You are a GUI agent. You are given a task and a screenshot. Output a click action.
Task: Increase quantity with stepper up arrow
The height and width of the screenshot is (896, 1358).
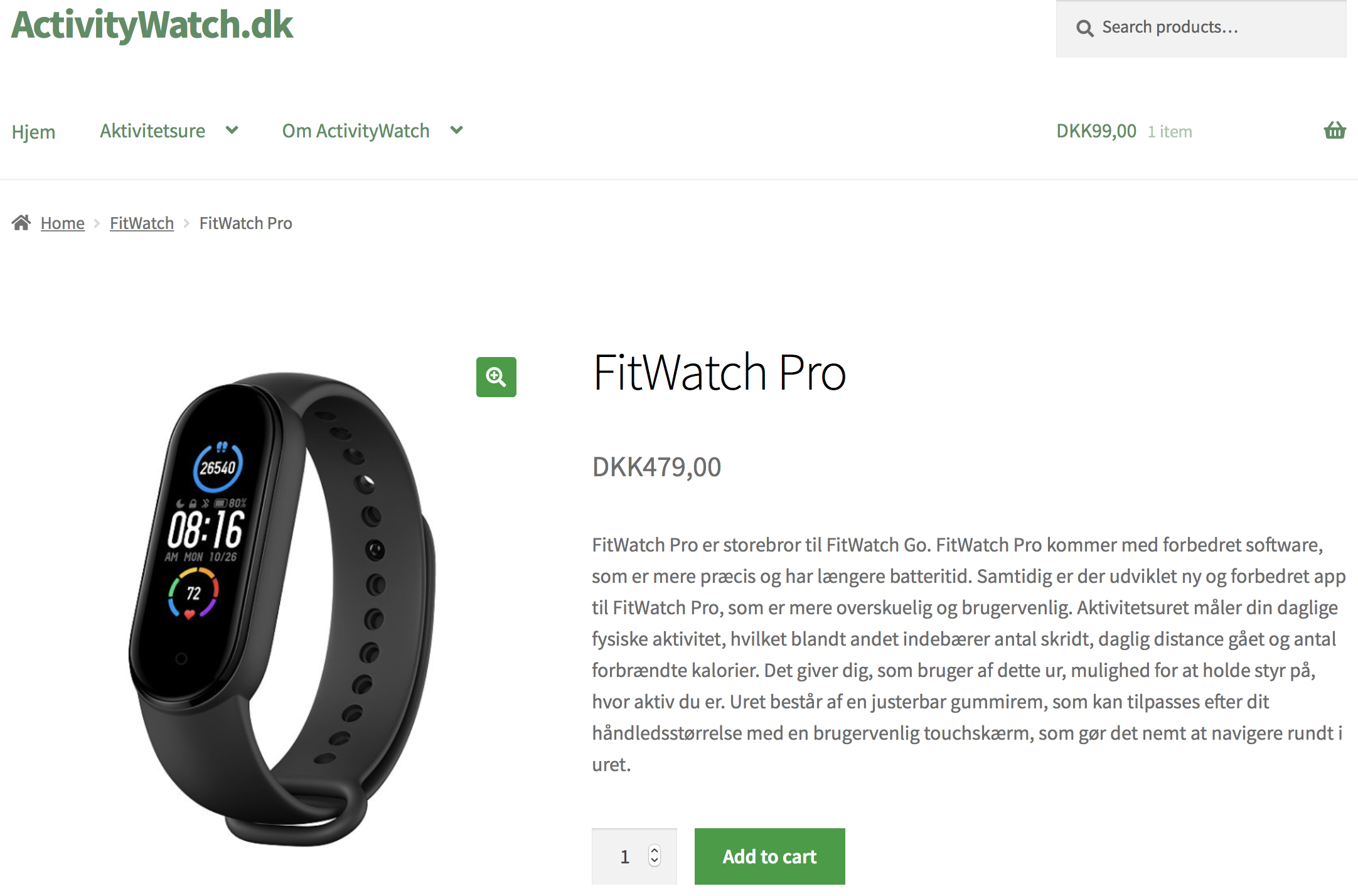[655, 851]
